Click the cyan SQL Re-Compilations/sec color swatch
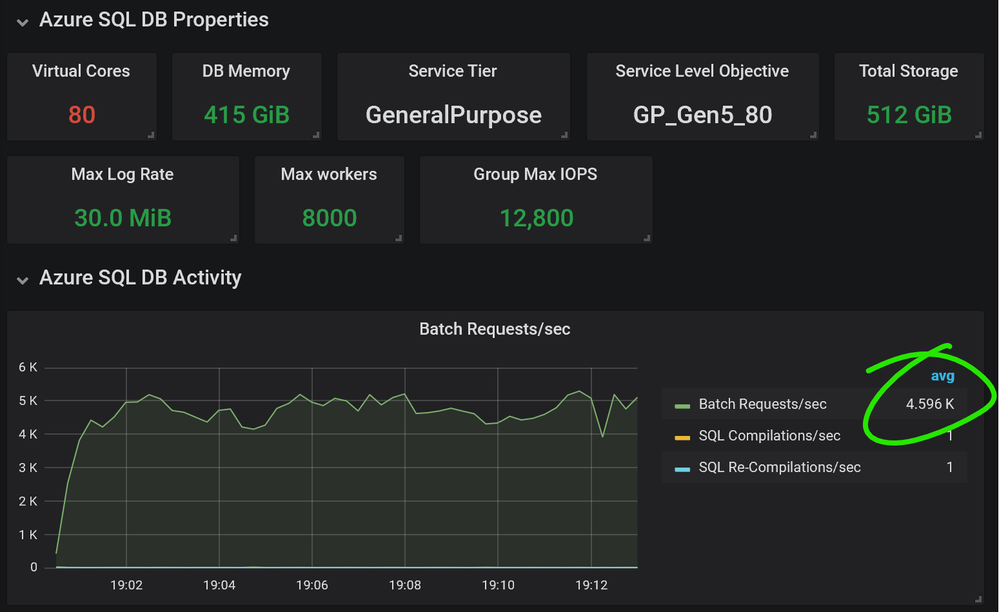 tap(683, 468)
